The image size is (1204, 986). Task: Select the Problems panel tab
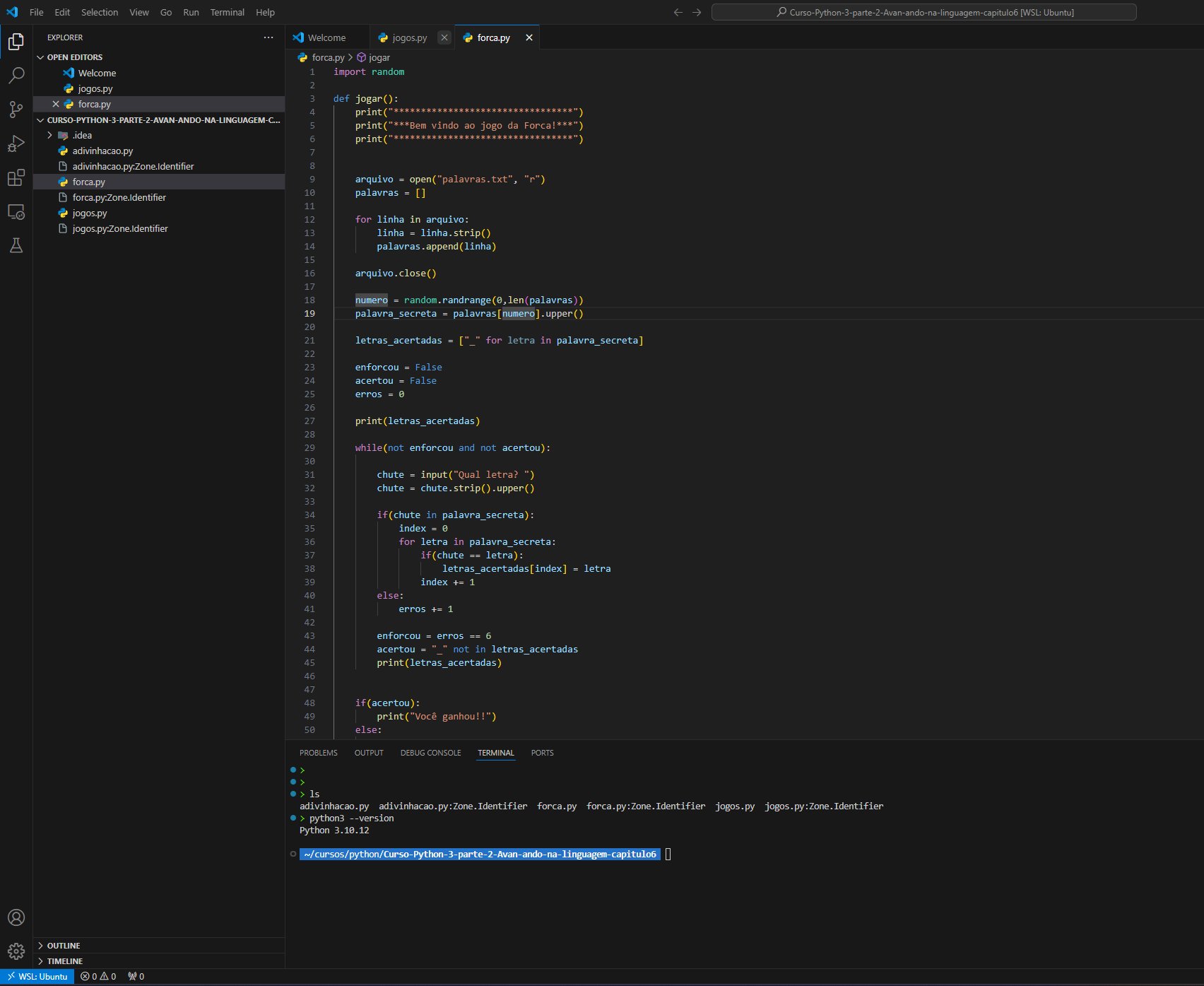(x=318, y=752)
